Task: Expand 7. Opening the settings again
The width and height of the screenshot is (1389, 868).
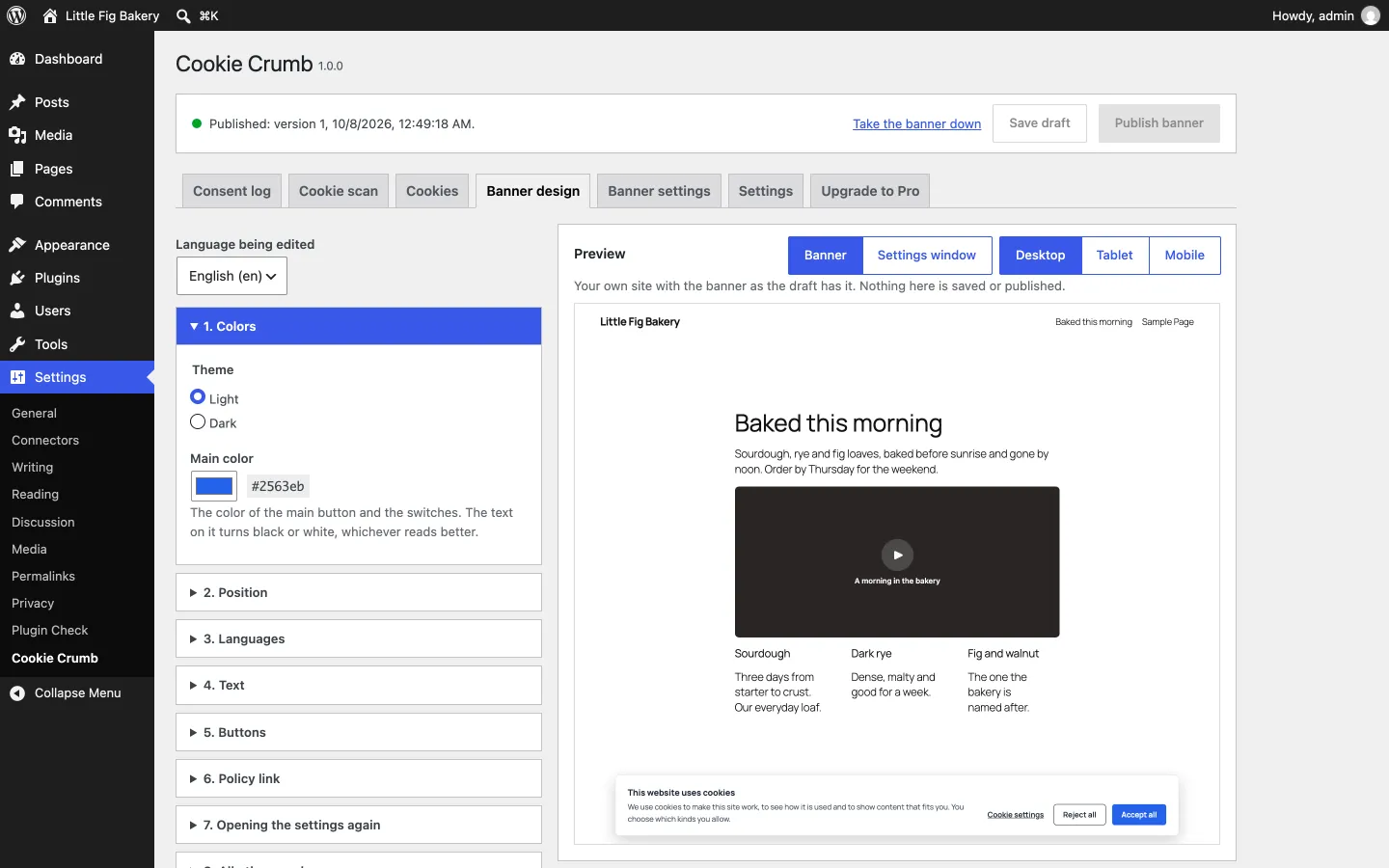Action: pos(359,825)
